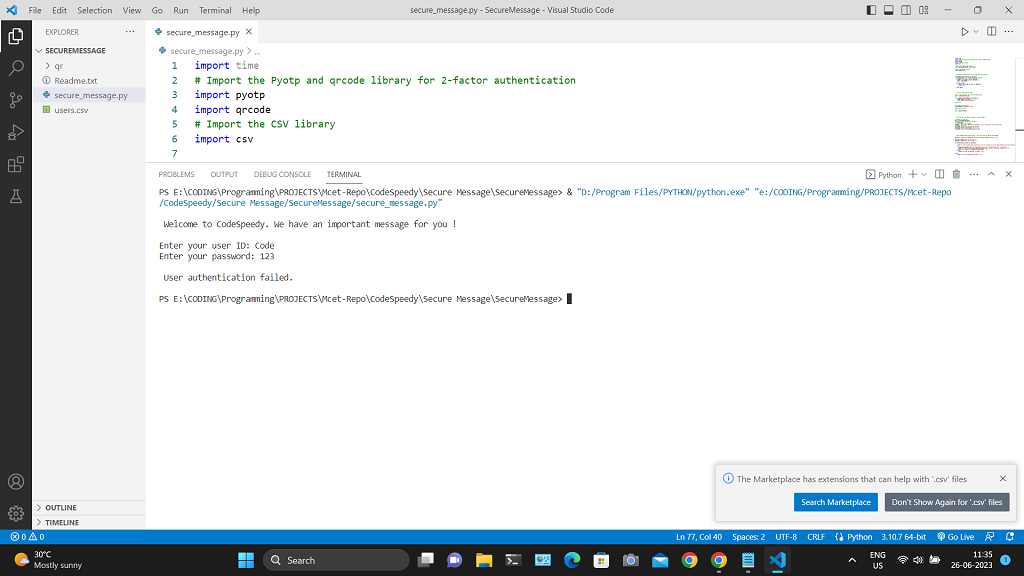
Task: Click the Search Marketplace button
Action: 836,502
